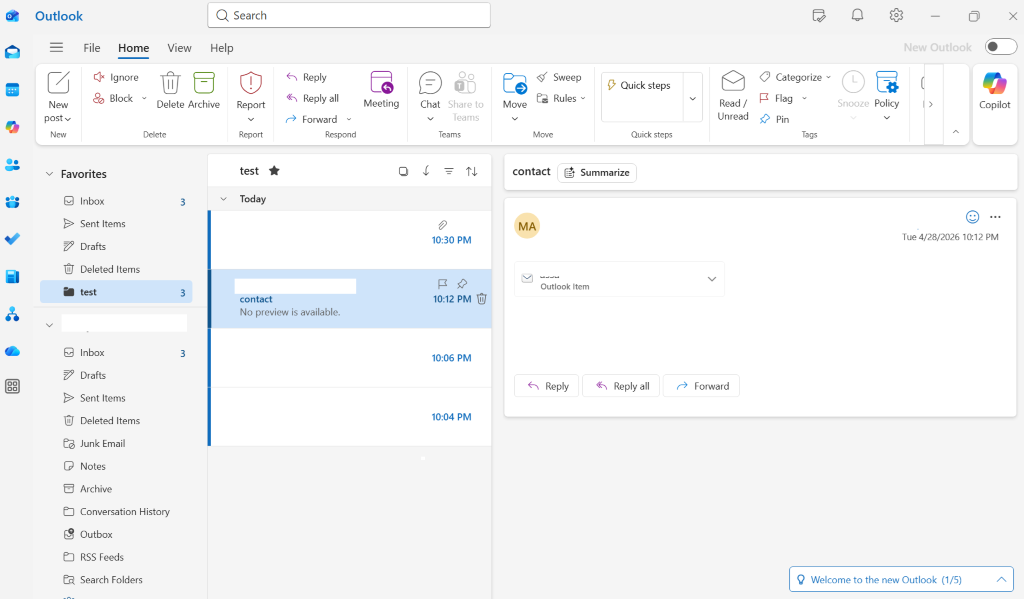Click the Search box
1024x599 pixels.
tap(349, 15)
